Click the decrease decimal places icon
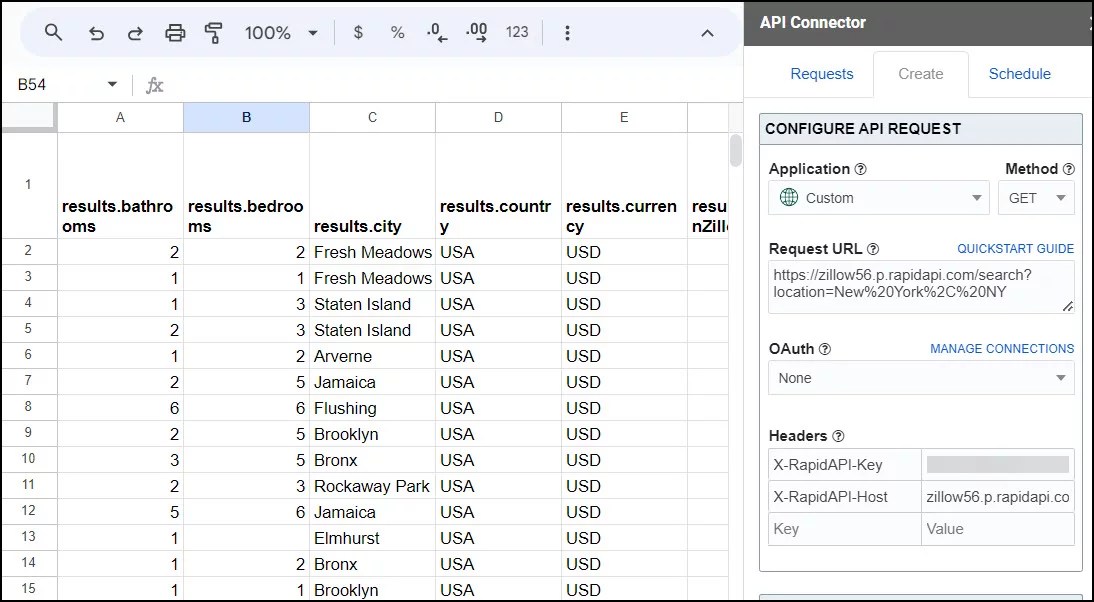 coord(436,32)
